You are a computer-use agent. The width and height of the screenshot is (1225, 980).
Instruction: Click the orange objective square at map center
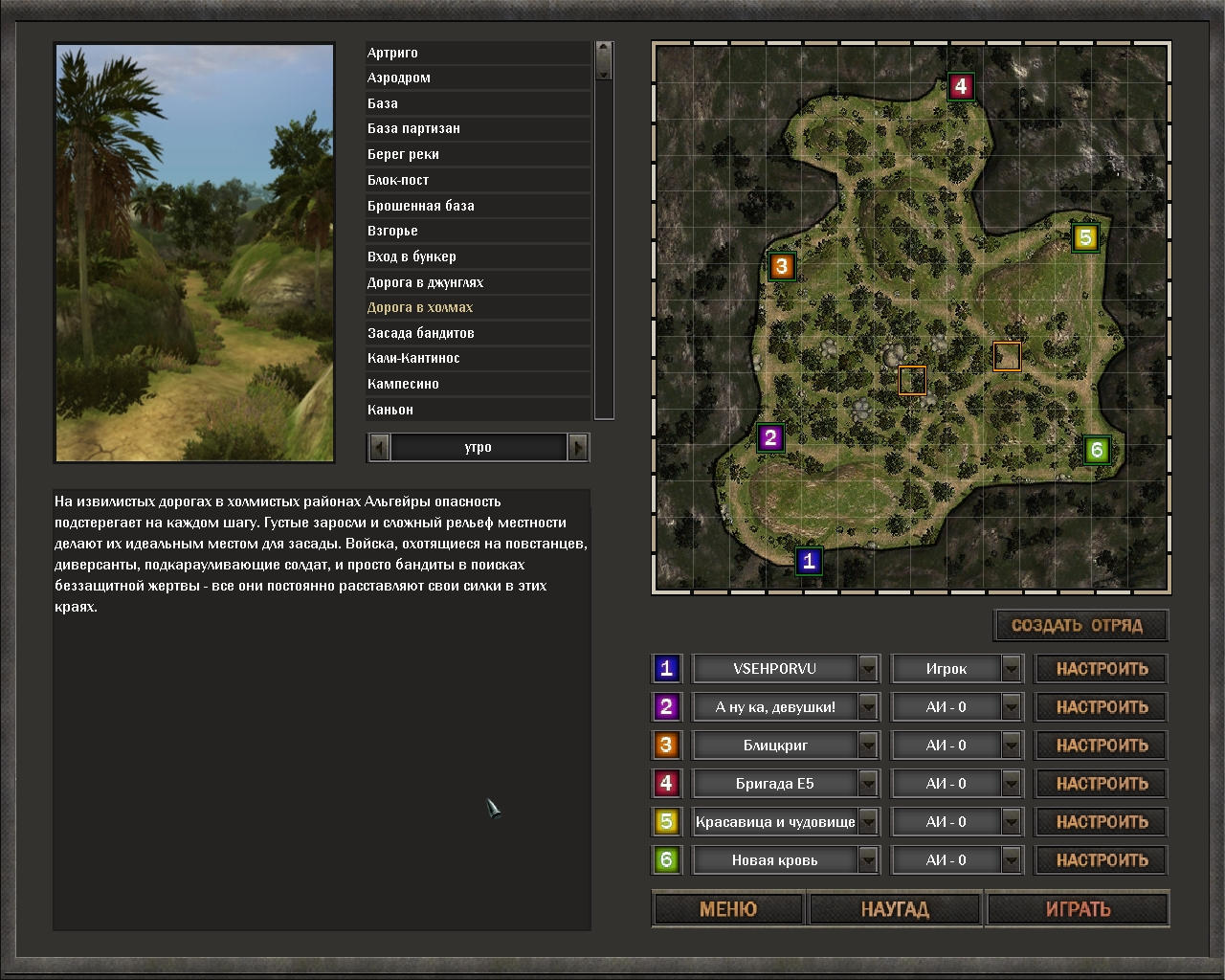click(x=912, y=380)
